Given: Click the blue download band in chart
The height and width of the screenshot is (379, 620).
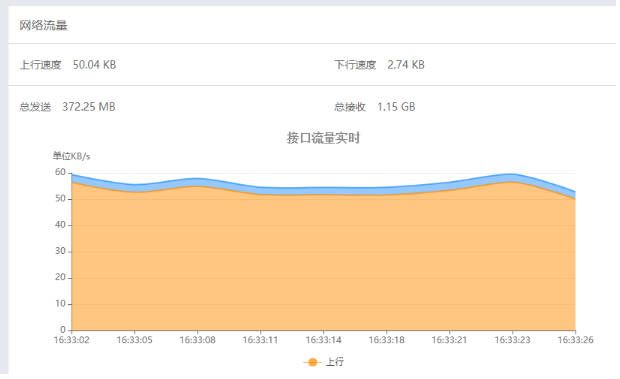Looking at the screenshot, I should [323, 191].
